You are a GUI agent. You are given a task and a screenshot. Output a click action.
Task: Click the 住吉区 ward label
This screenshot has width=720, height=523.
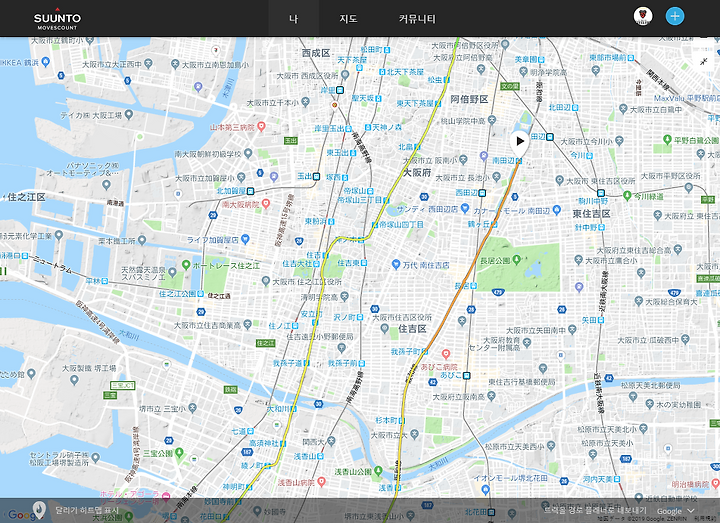412,329
